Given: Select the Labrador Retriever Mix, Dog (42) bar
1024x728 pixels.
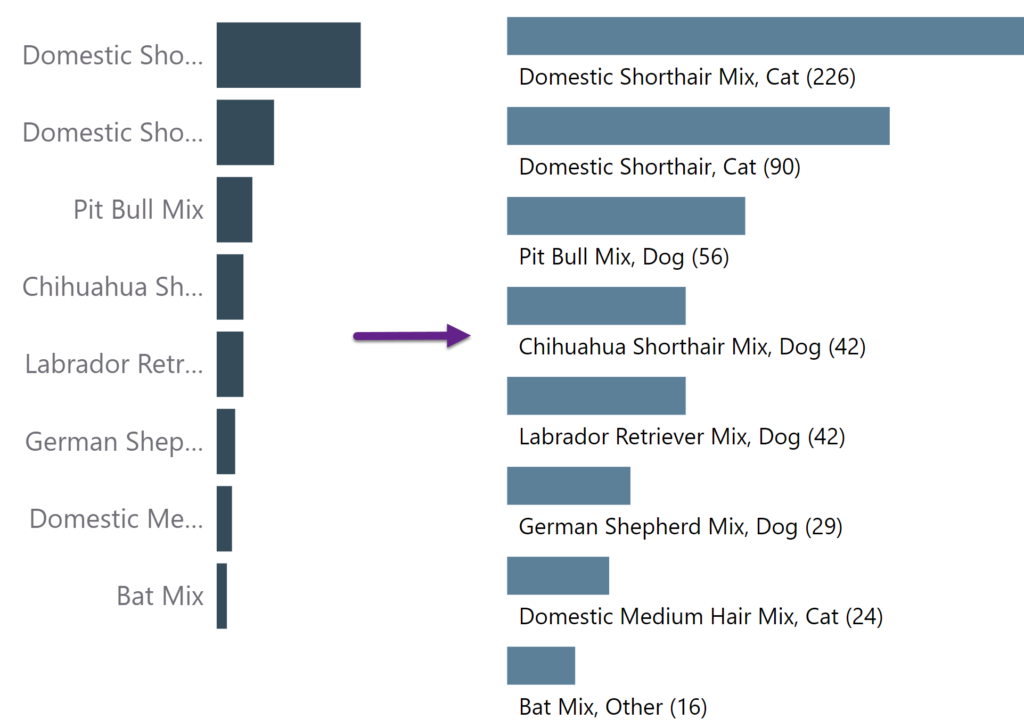Looking at the screenshot, I should click(x=596, y=396).
